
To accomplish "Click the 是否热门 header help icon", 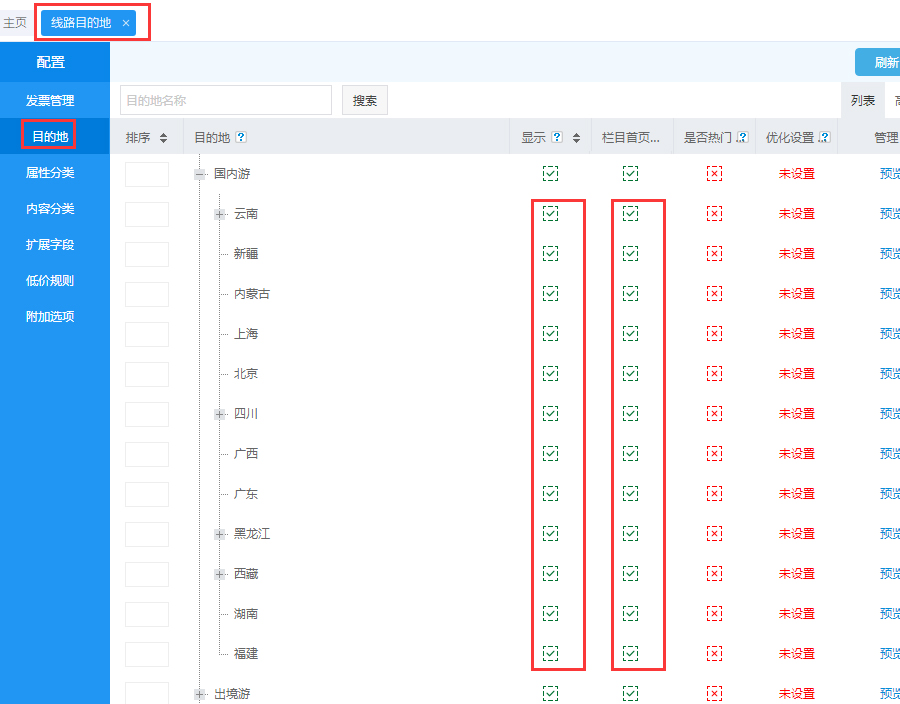I will point(742,137).
